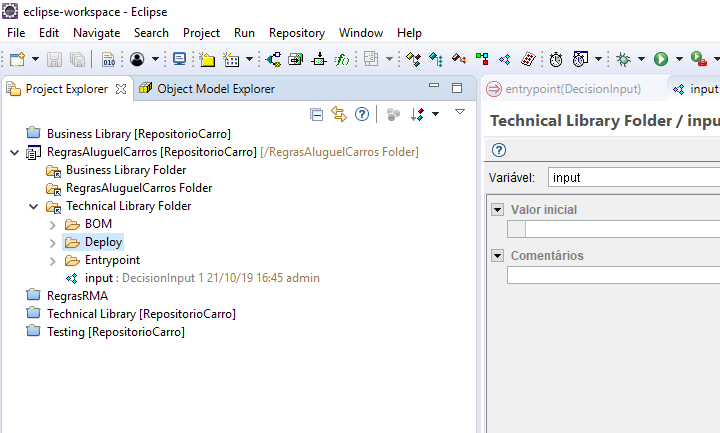Open the sort icon's dropdown arrow
Viewport: 720px width, 433px height.
(435, 114)
